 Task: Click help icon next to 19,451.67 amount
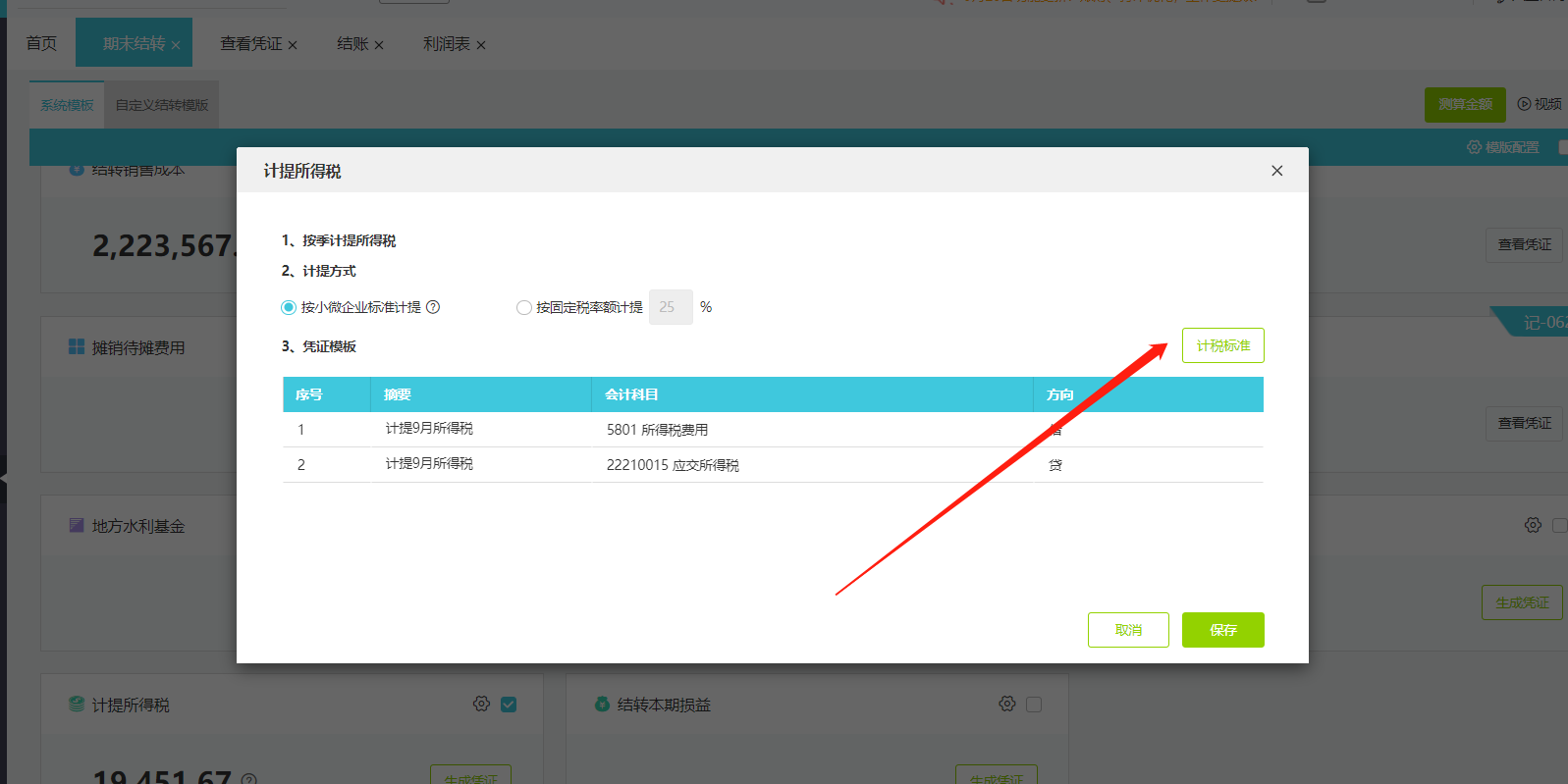coord(249,779)
